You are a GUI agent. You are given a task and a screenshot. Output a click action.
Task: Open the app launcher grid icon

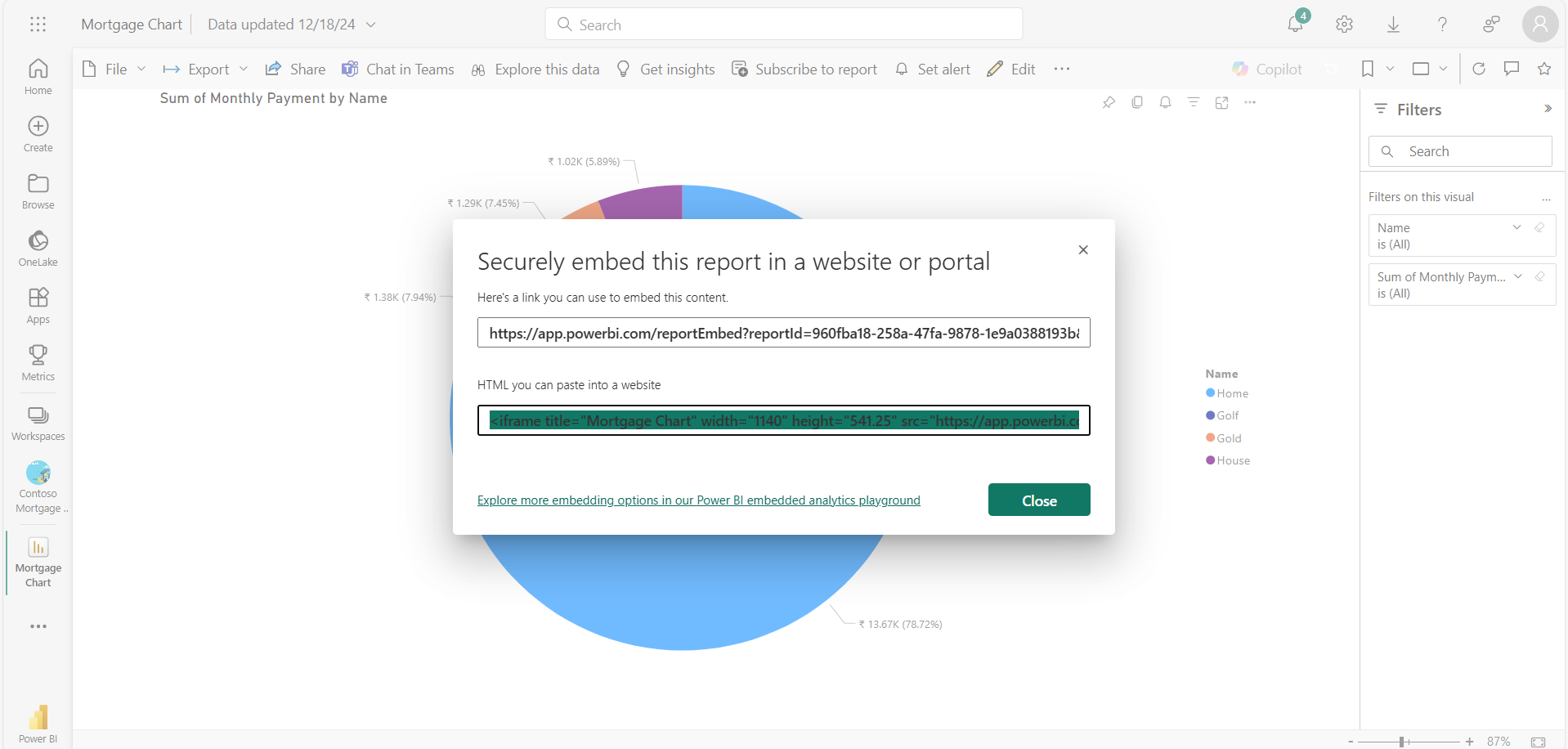coord(38,25)
